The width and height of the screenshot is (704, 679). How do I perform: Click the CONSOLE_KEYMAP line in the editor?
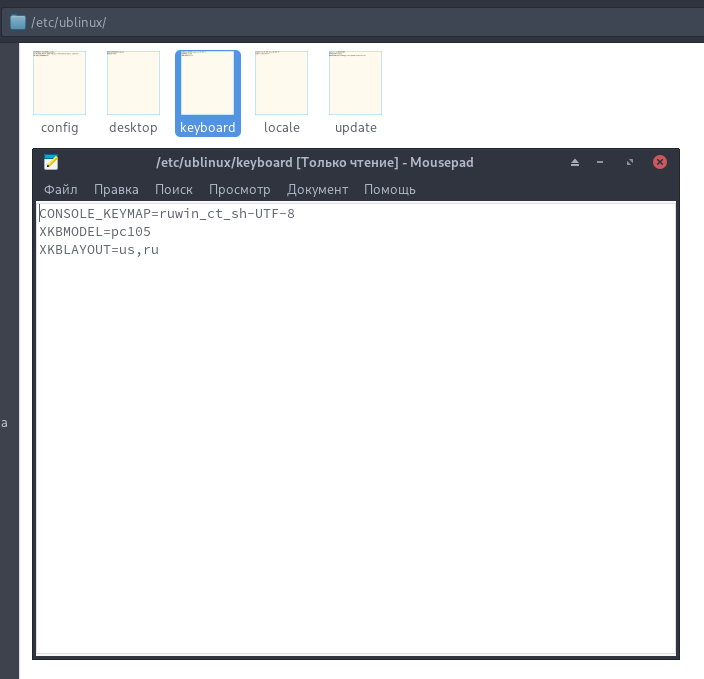pos(167,214)
